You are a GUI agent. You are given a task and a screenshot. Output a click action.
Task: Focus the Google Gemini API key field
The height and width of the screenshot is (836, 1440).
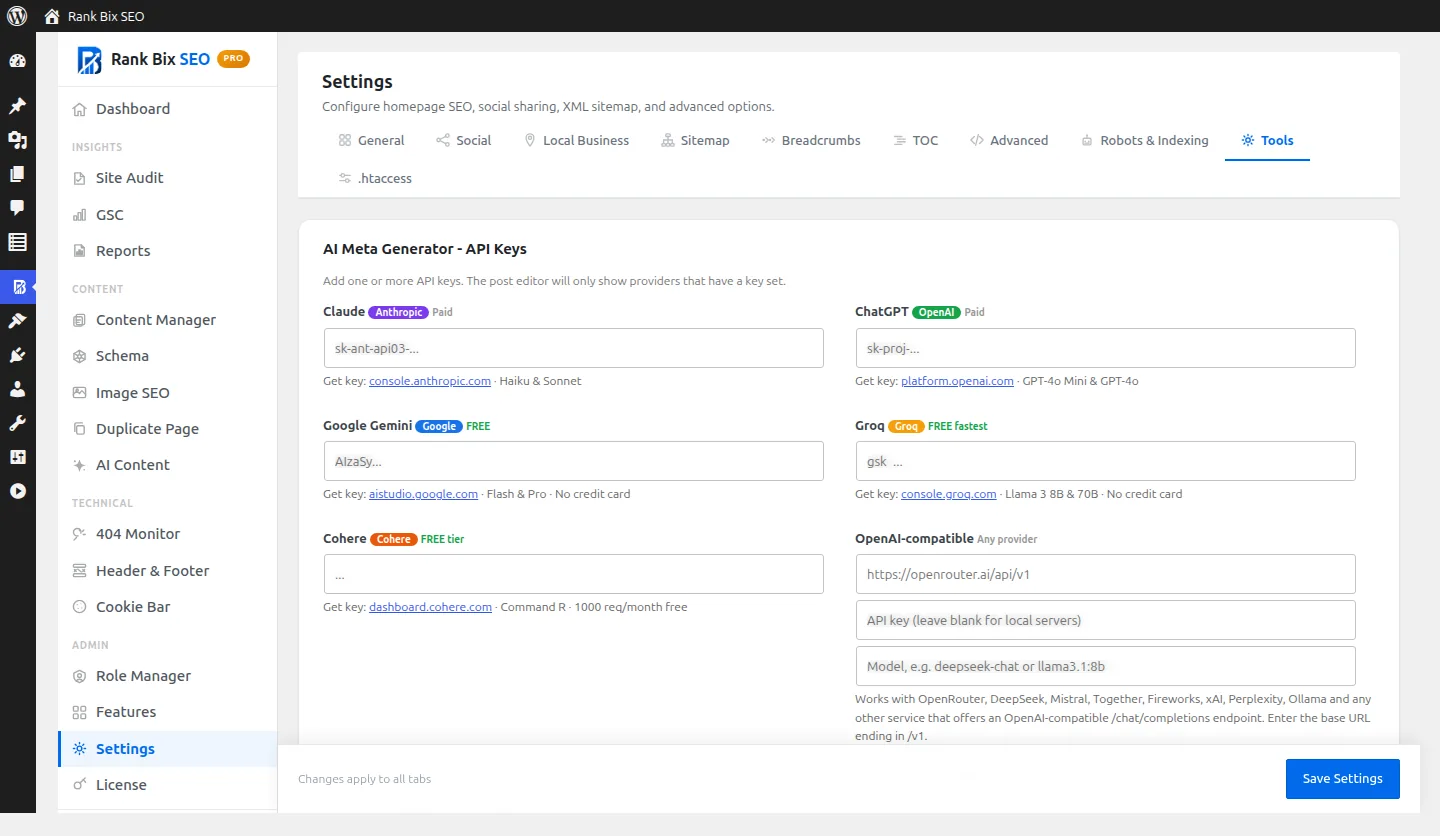[574, 461]
